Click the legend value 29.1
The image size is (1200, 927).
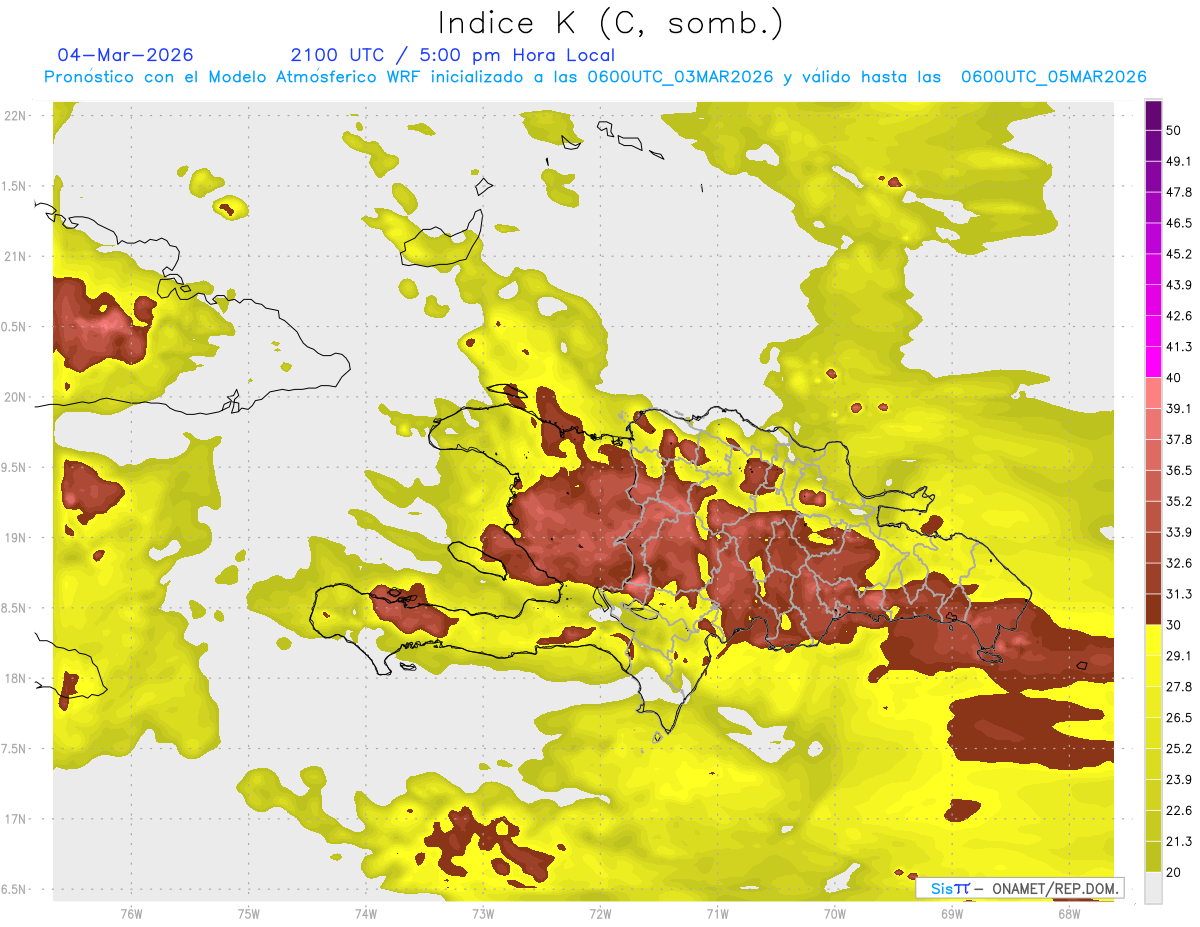click(1179, 656)
